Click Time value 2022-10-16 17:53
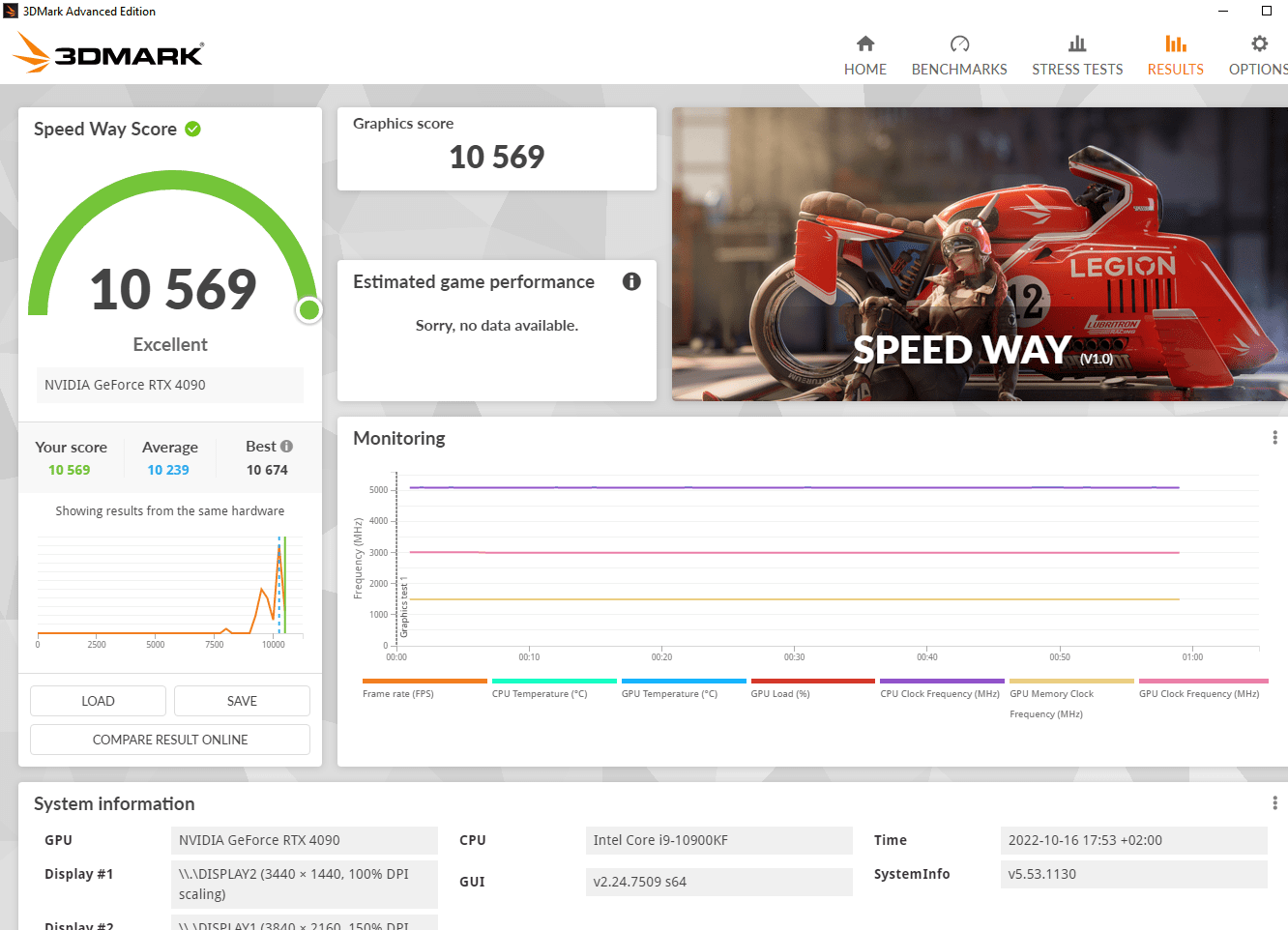The width and height of the screenshot is (1288, 930). pos(1134,840)
